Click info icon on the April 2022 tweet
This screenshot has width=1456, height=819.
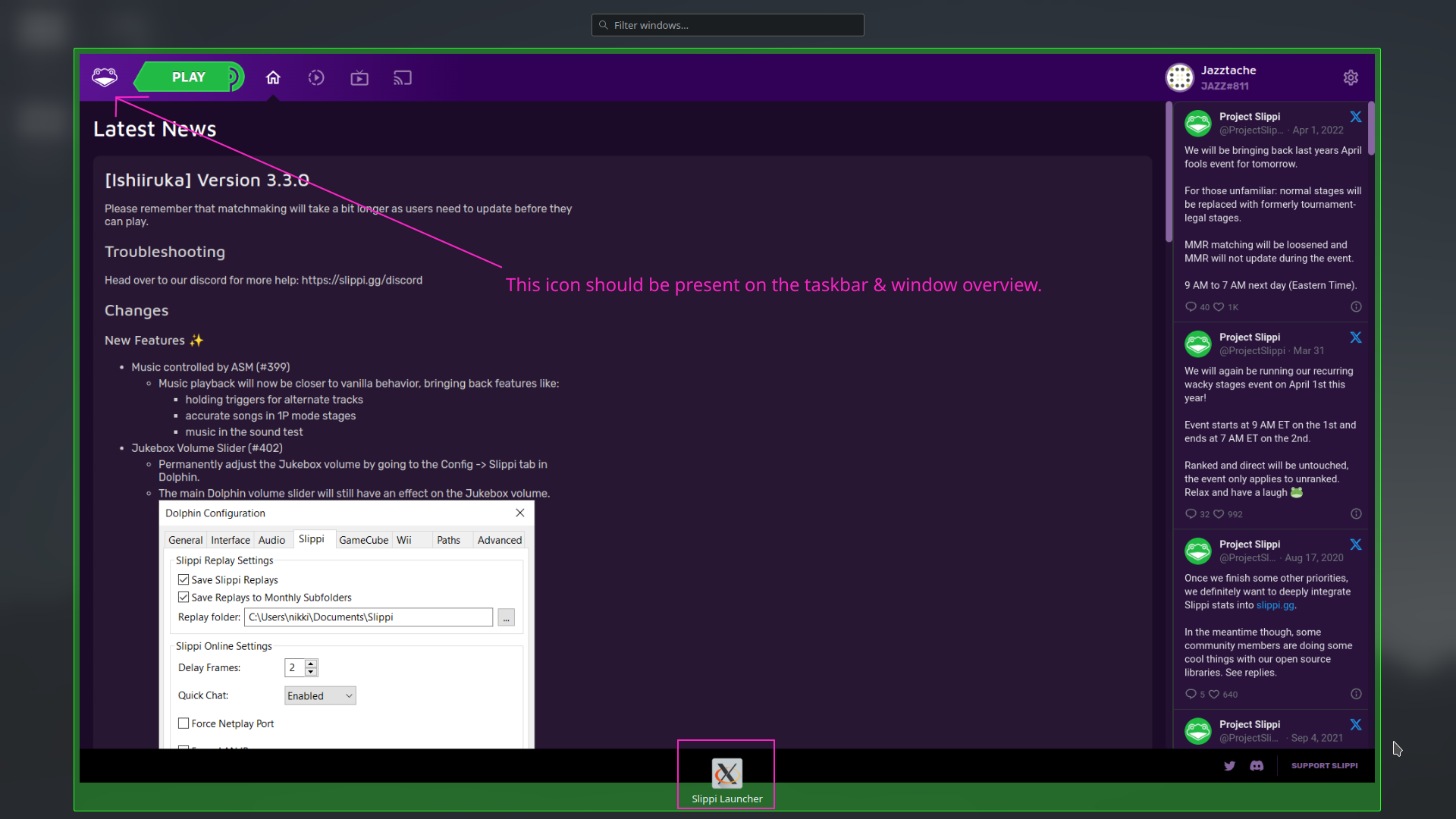(1355, 307)
